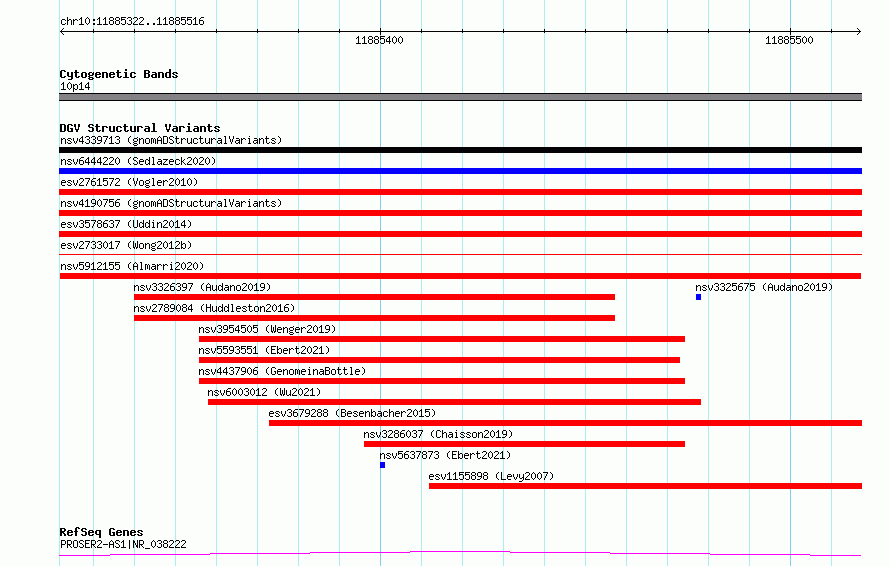Open esv2733017 (Wong2012b) label
The image size is (890, 566).
click(126, 245)
